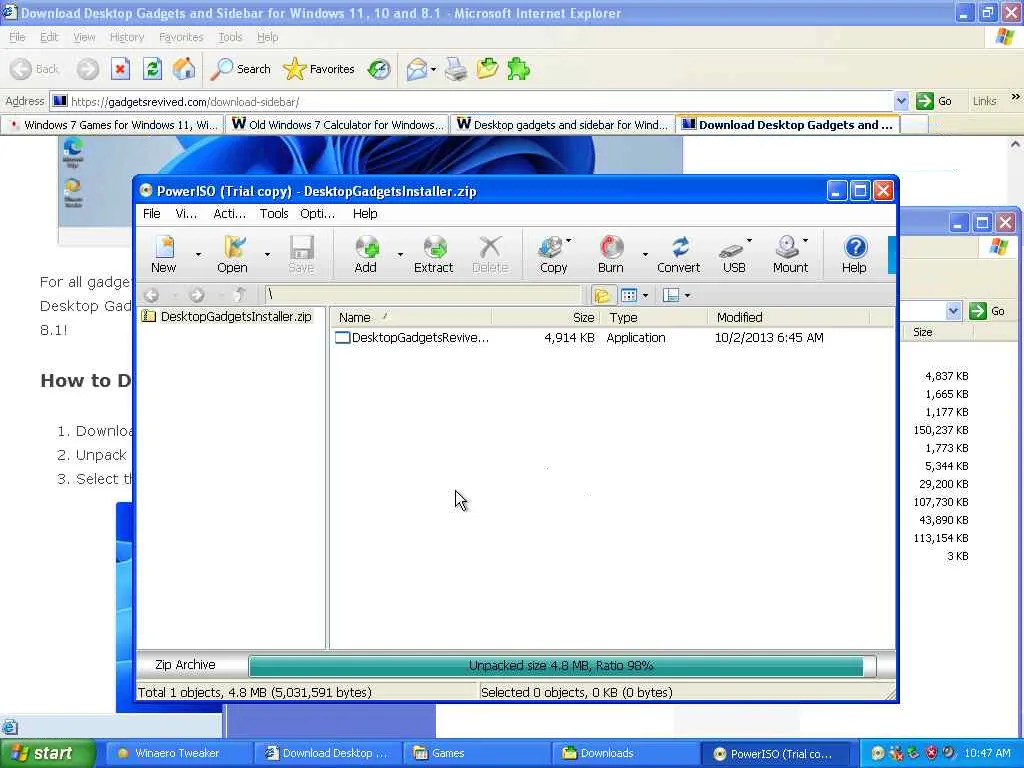The image size is (1024, 768).
Task: Click the Extract icon in PowerISO
Action: point(434,255)
